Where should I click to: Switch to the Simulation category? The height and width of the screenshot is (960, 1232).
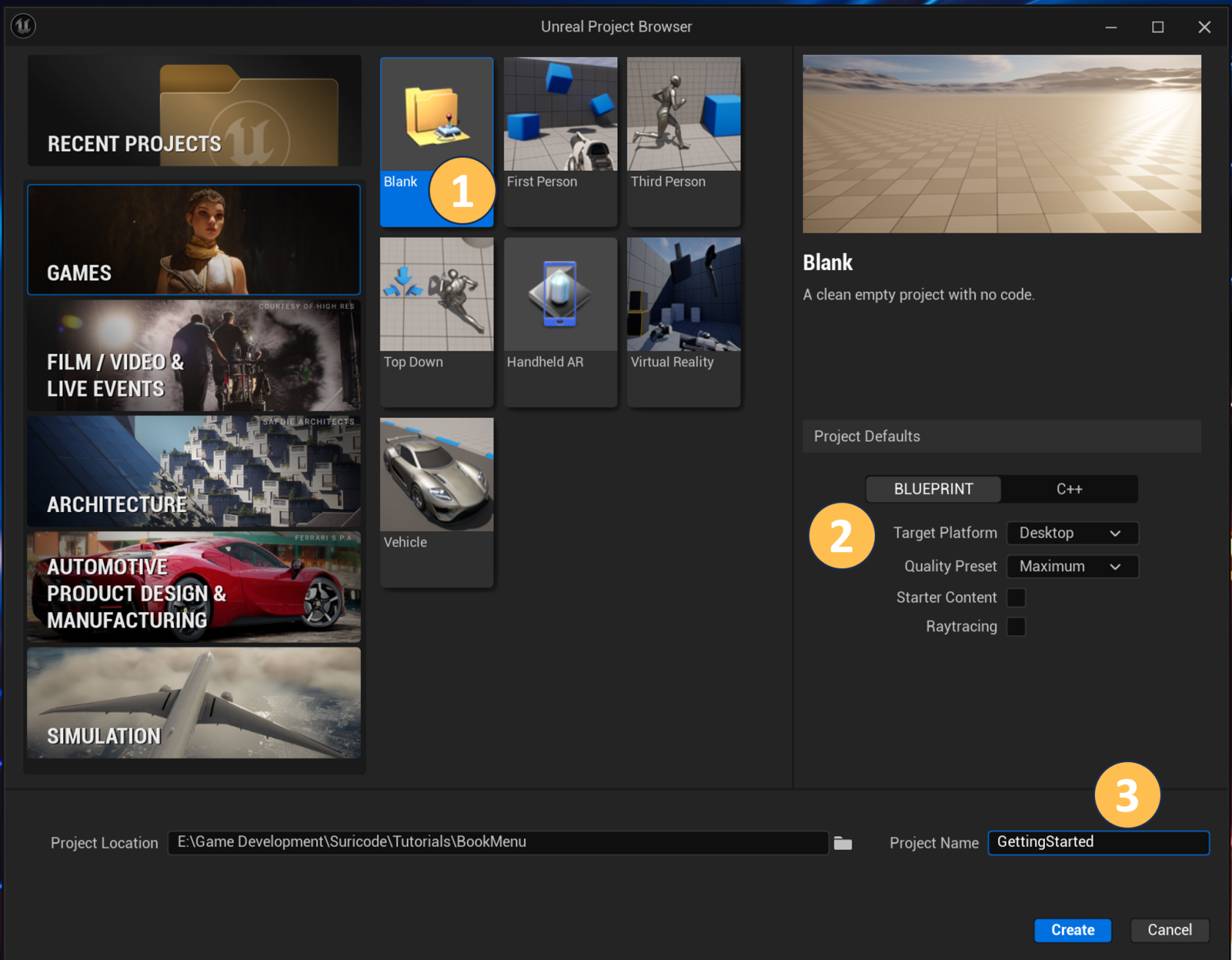pos(194,703)
